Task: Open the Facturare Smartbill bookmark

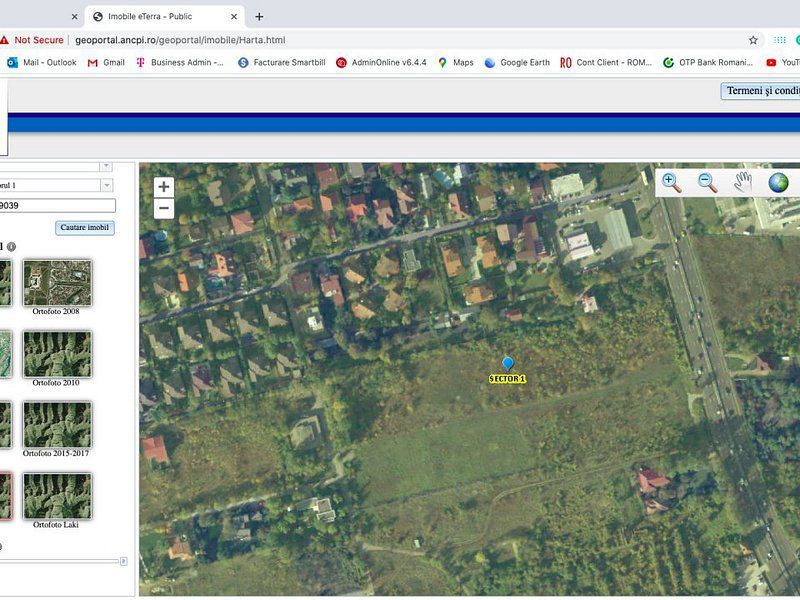Action: (242, 62)
